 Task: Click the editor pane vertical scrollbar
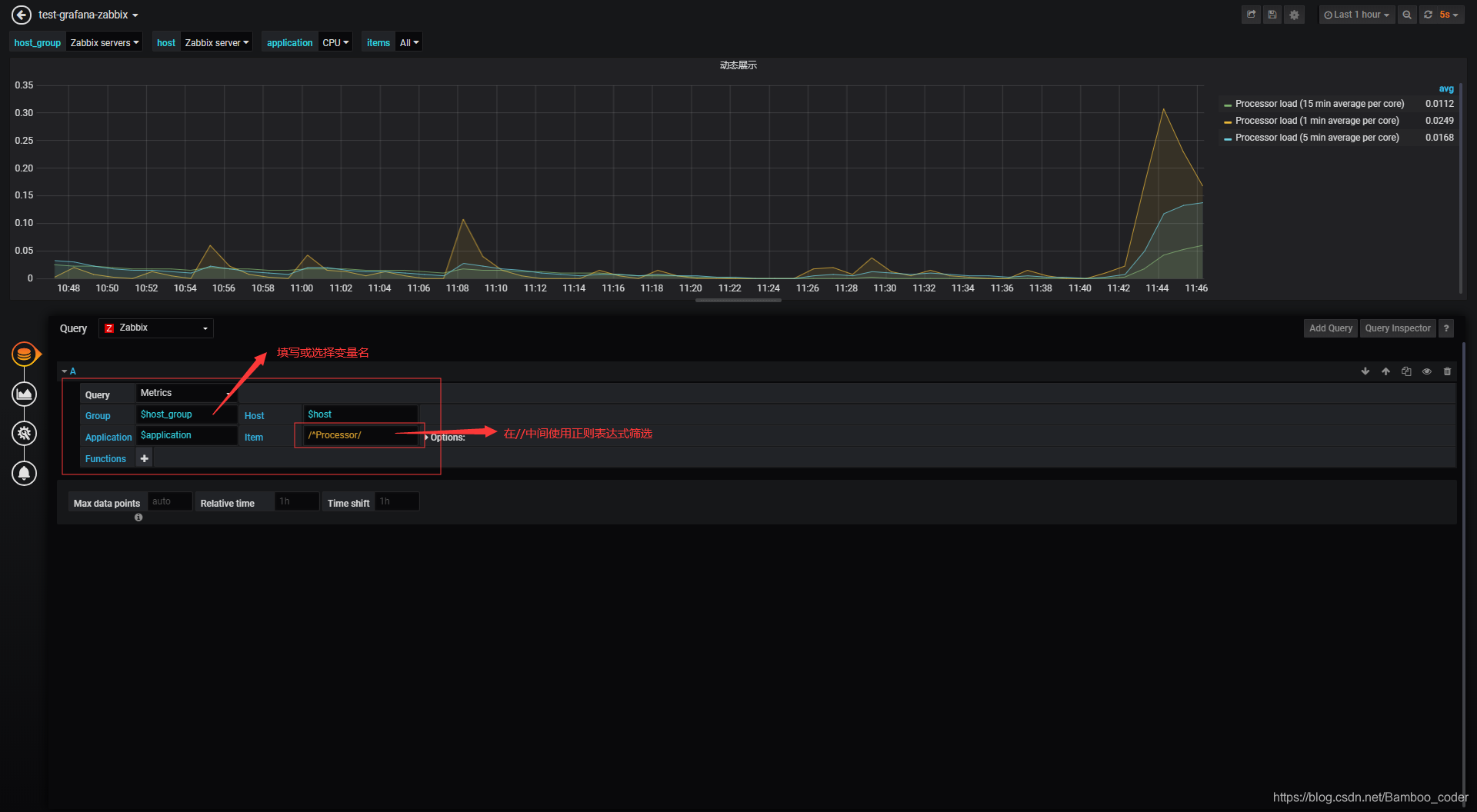1463,569
